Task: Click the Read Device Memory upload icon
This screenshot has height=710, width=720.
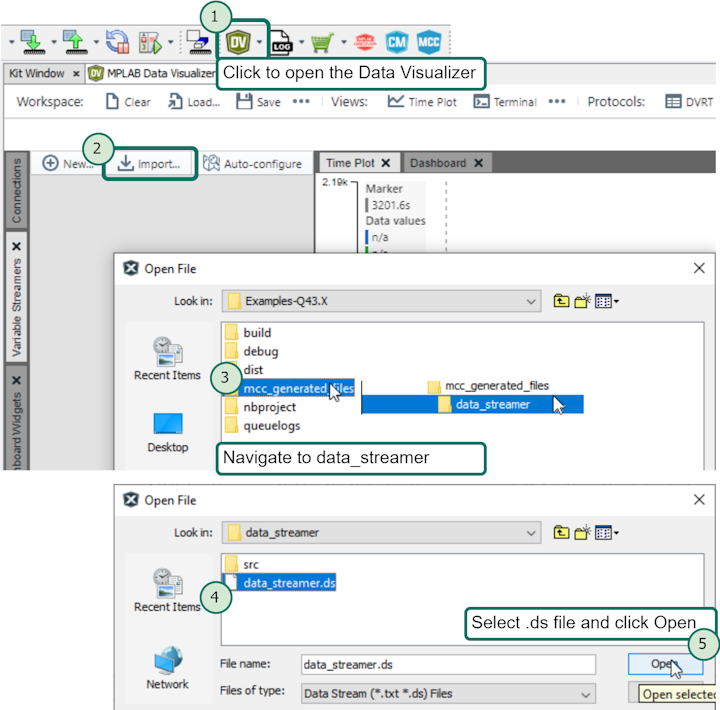Action: pyautogui.click(x=75, y=42)
